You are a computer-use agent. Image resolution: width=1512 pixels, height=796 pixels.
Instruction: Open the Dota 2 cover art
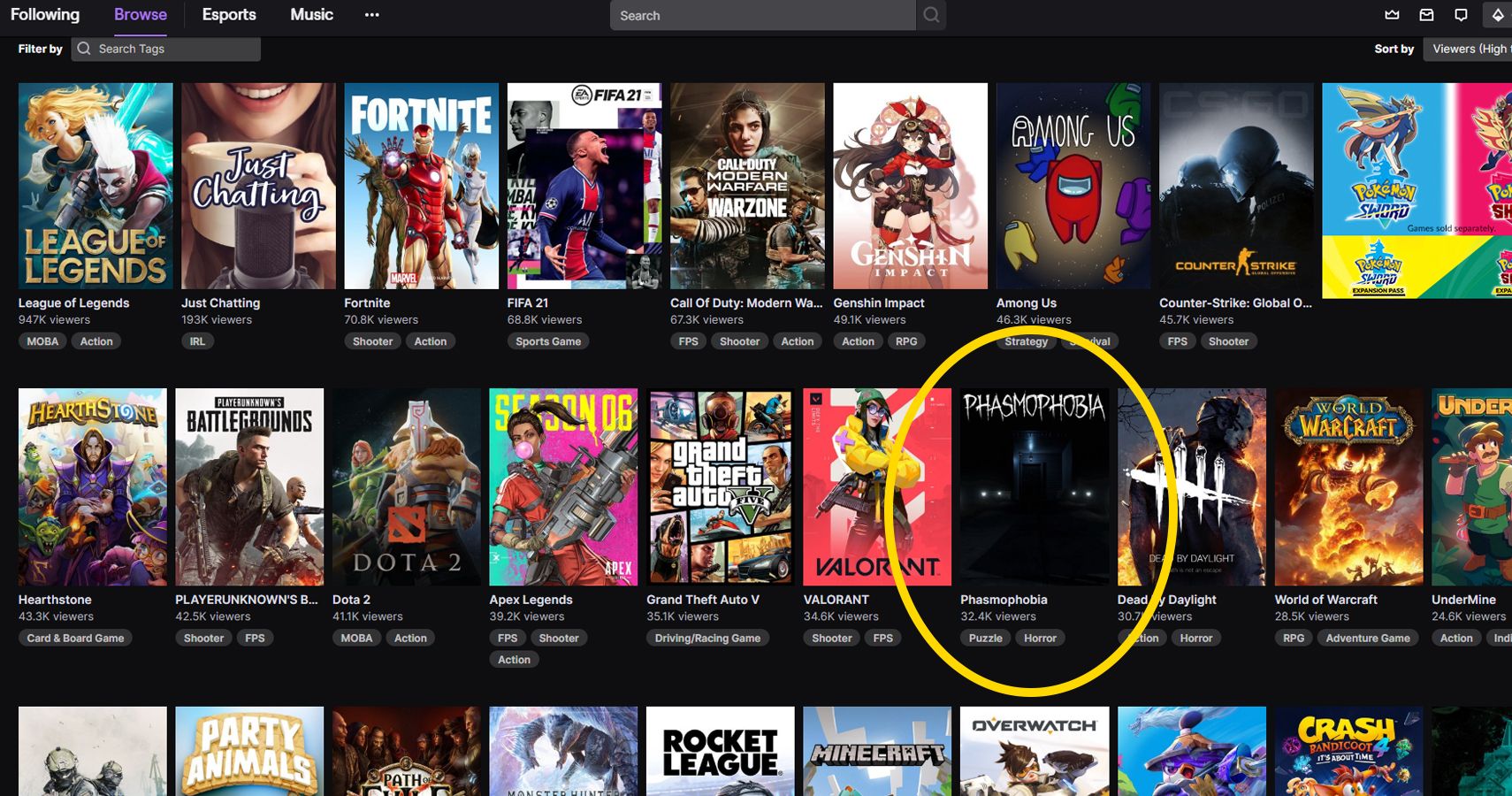click(x=407, y=486)
